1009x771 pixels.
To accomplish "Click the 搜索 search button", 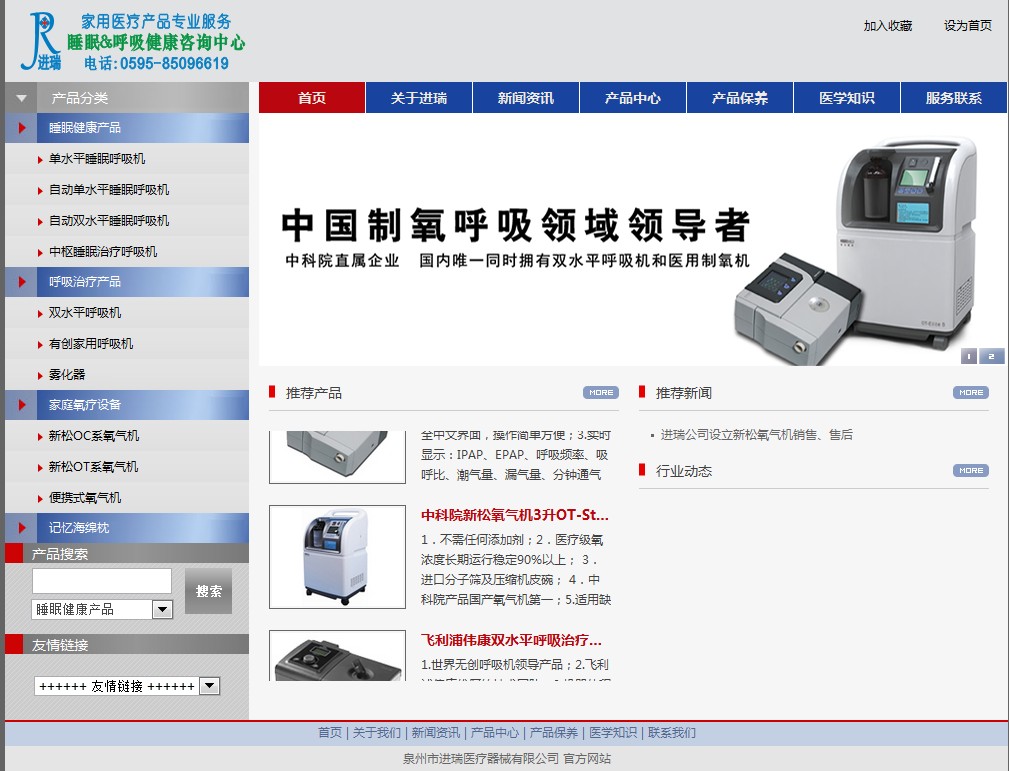I will click(x=208, y=591).
